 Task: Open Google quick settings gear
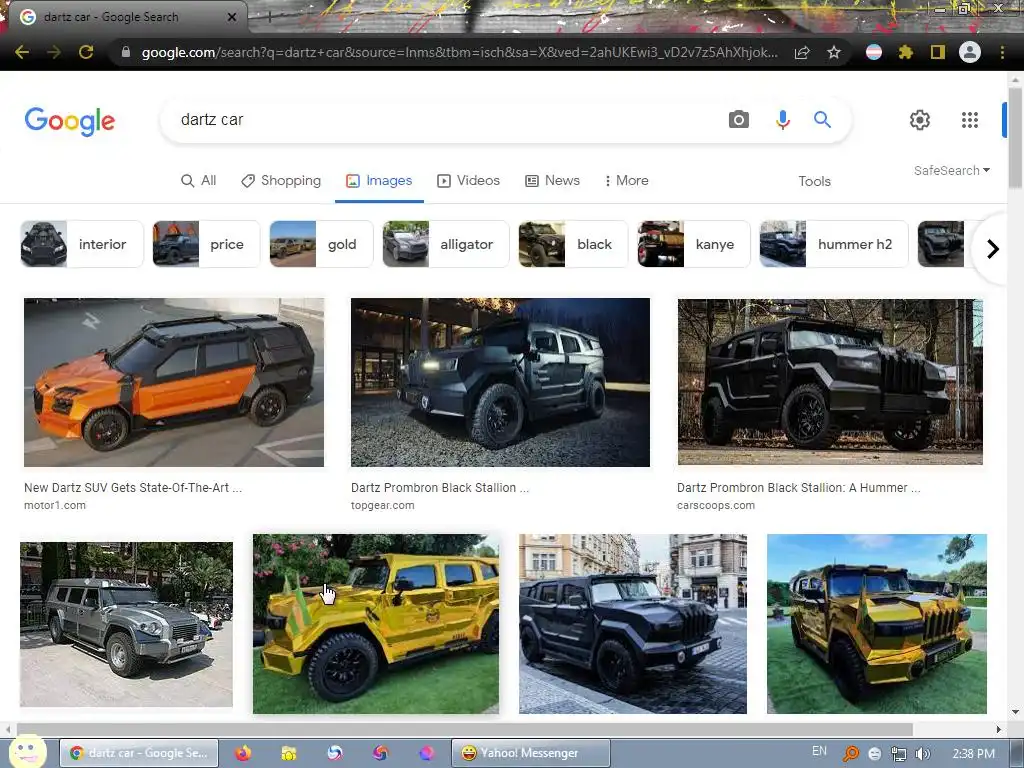920,120
